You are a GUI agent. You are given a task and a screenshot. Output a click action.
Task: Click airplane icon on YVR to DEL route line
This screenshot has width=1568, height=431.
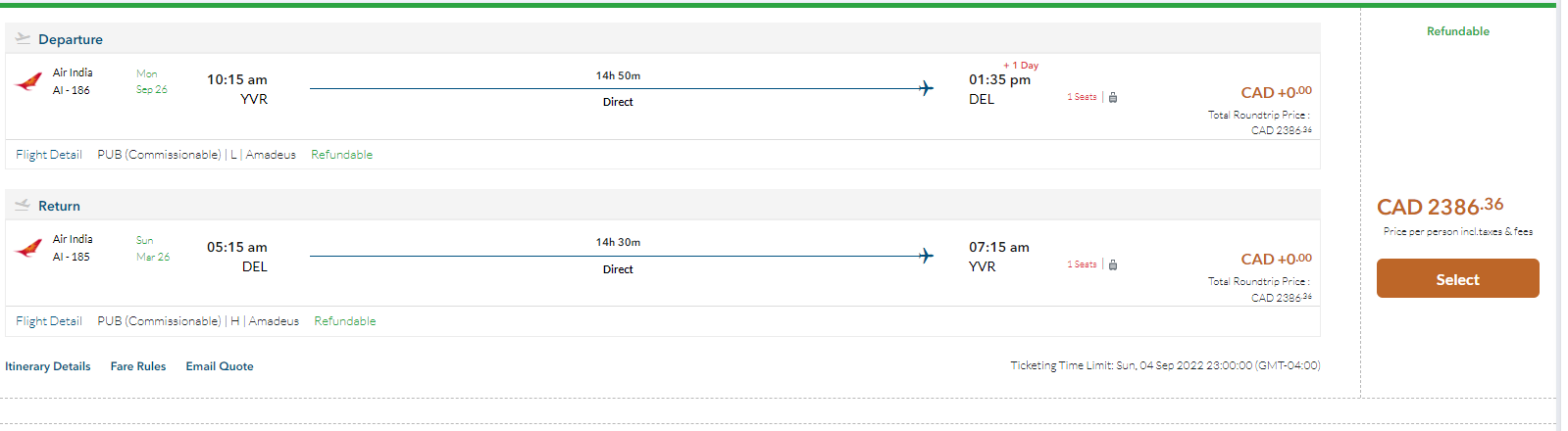pyautogui.click(x=926, y=88)
